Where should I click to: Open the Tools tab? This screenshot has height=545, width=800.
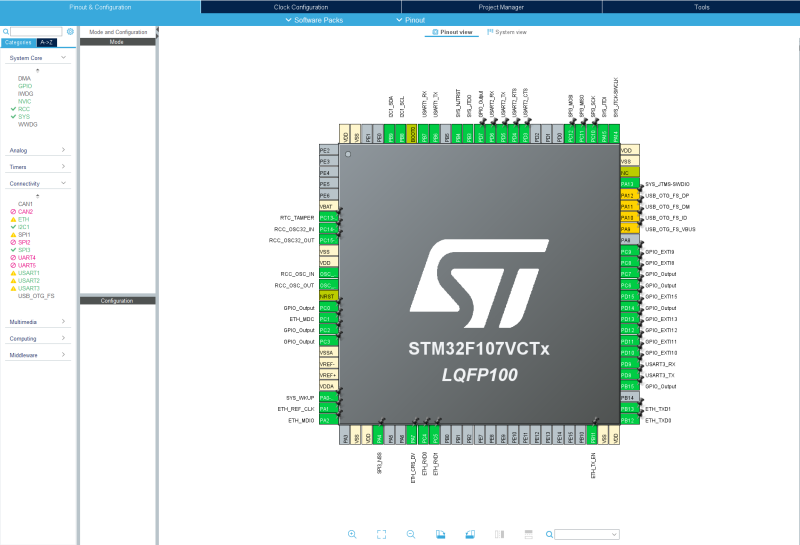coord(702,7)
